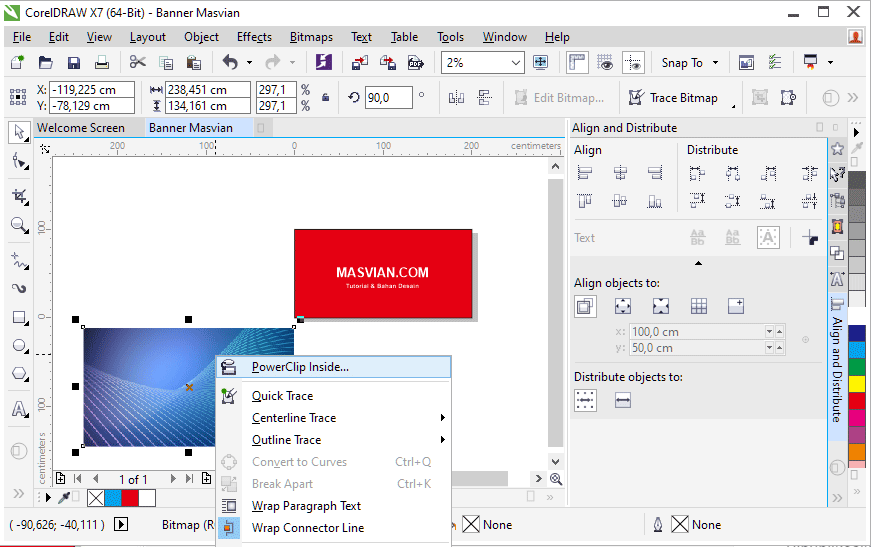Toggle the lock ratio padlock
Viewport: 871px width, 547px height.
[326, 98]
